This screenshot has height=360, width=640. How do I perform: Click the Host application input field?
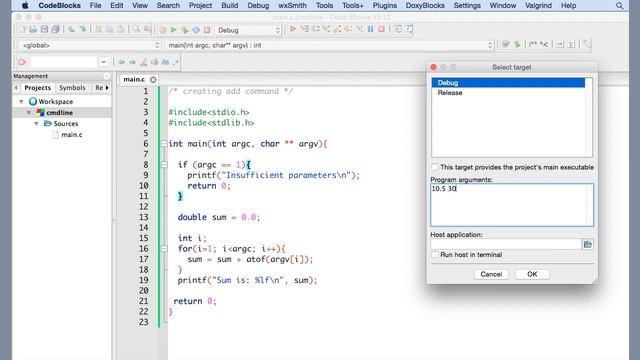[x=506, y=244]
